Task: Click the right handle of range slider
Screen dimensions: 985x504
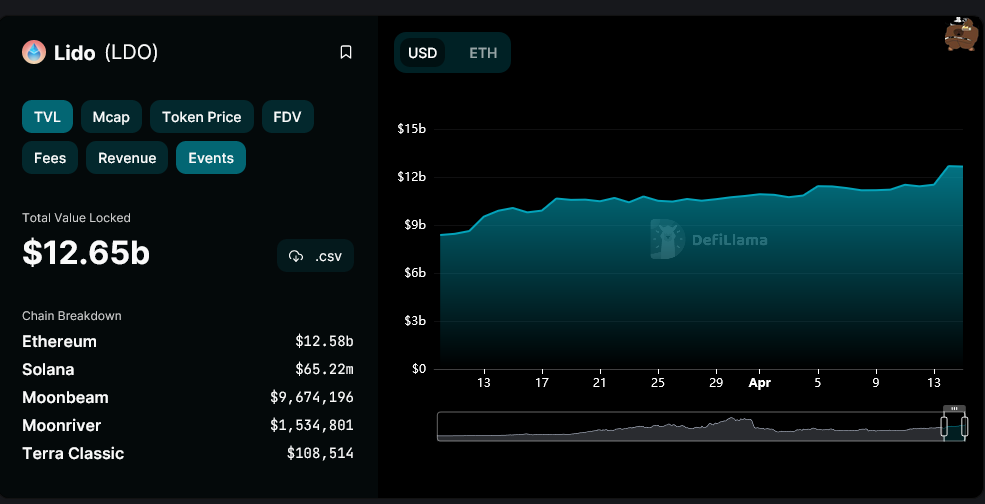Action: [966, 427]
